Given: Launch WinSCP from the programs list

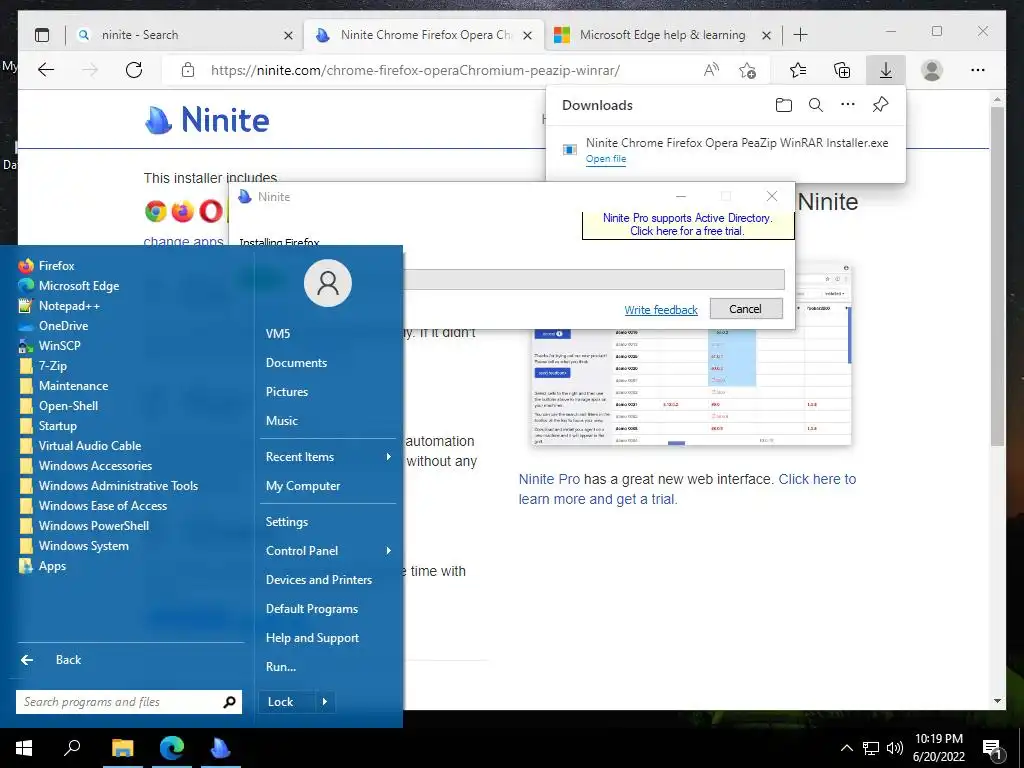Looking at the screenshot, I should 50,345.
